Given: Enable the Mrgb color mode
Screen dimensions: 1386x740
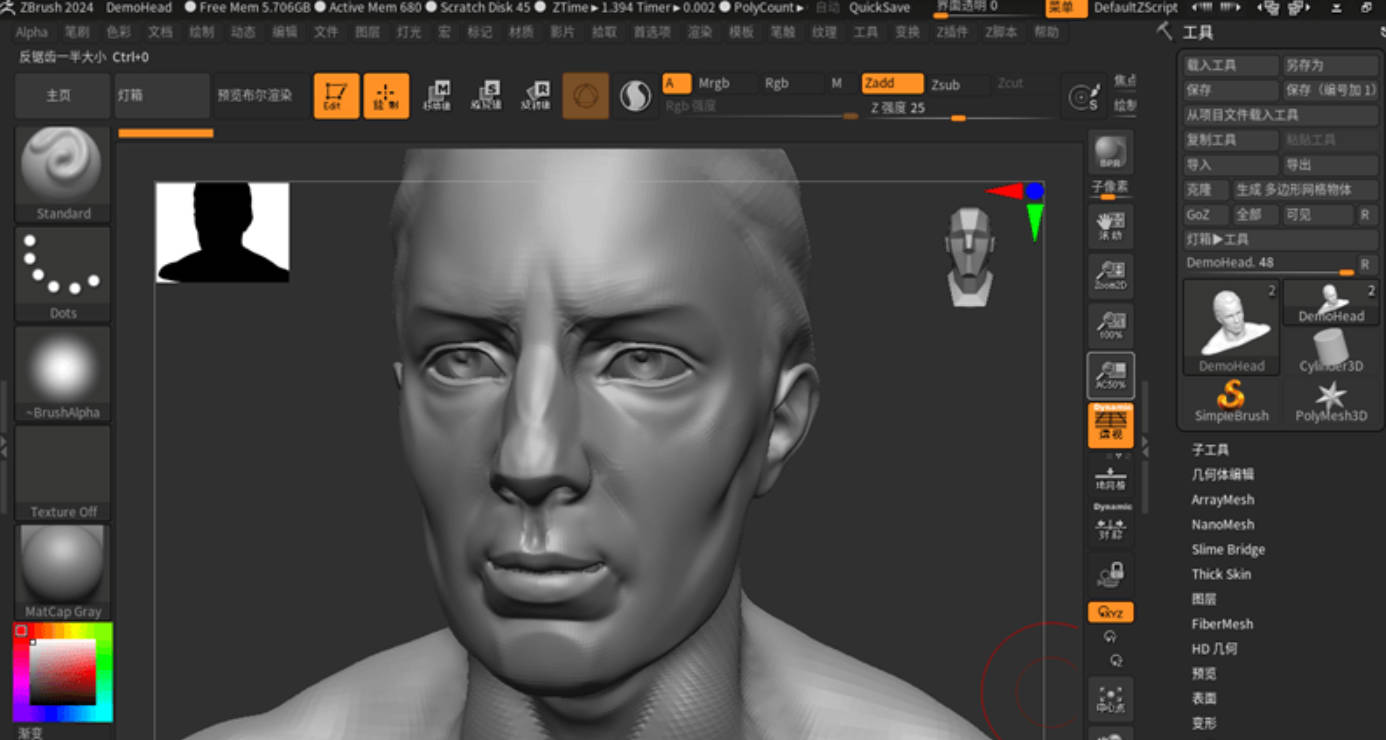Looking at the screenshot, I should click(714, 84).
